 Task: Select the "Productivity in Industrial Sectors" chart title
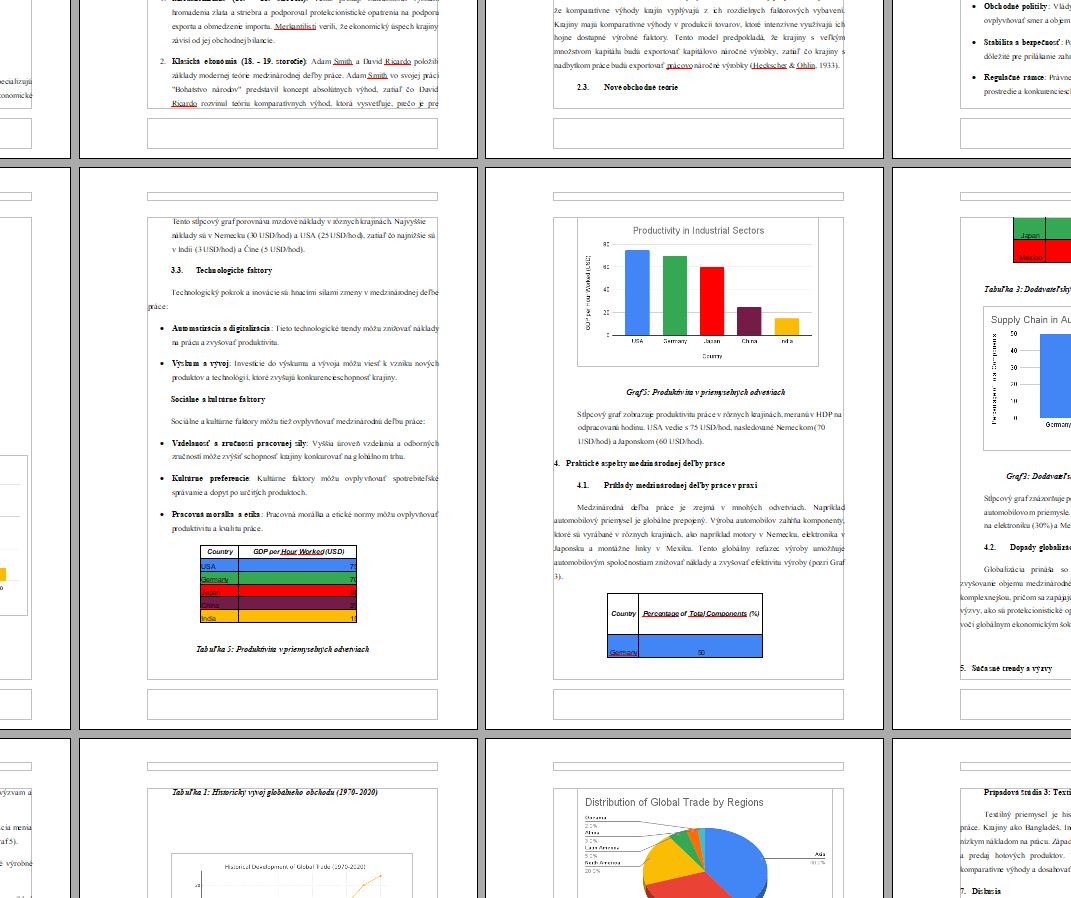(698, 231)
